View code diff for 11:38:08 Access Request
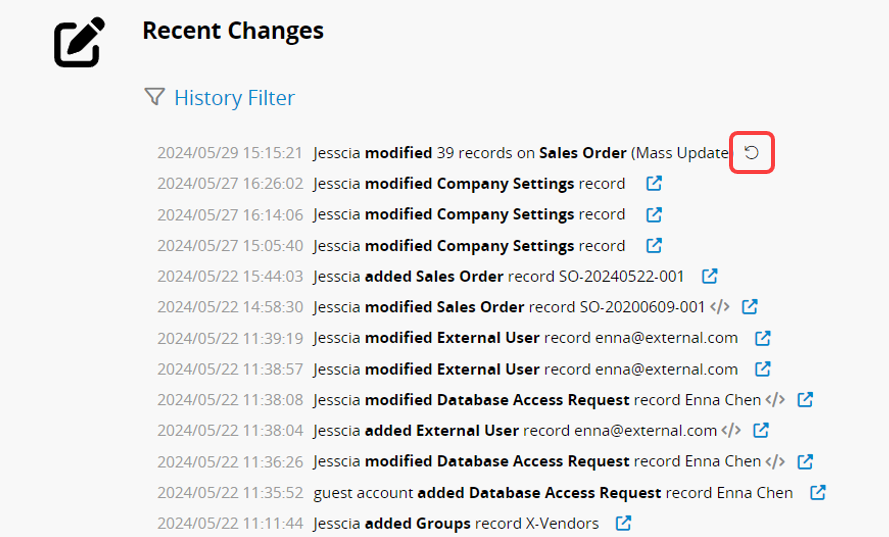Screen dimensions: 889x537 [775, 400]
